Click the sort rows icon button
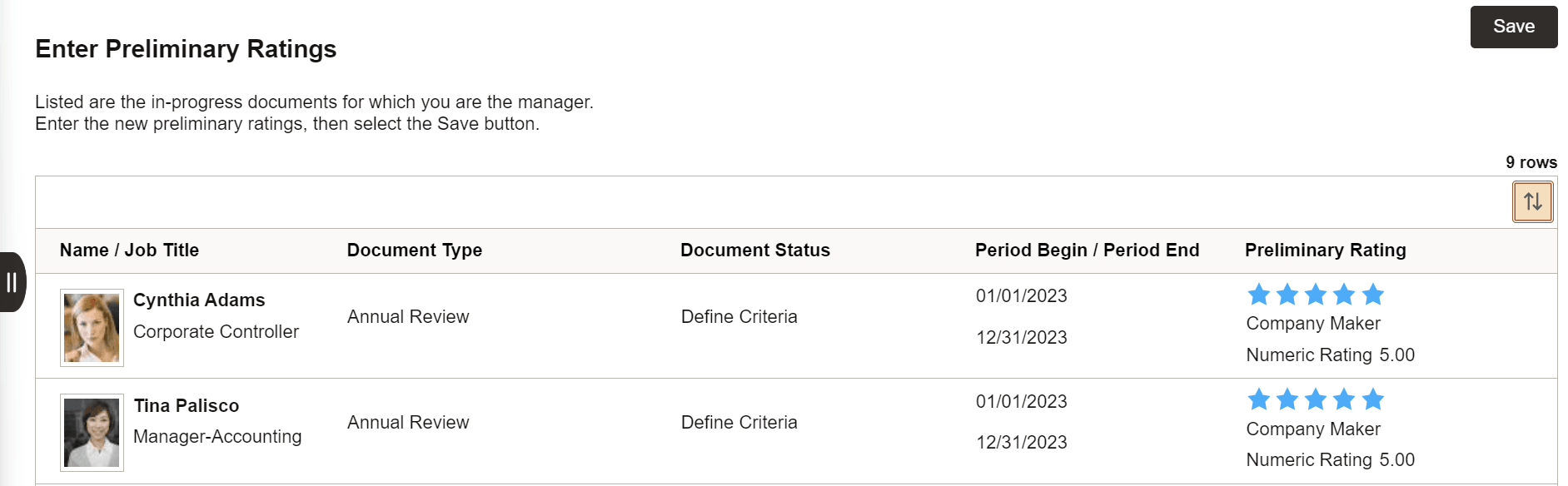This screenshot has width=1568, height=486. click(1532, 201)
